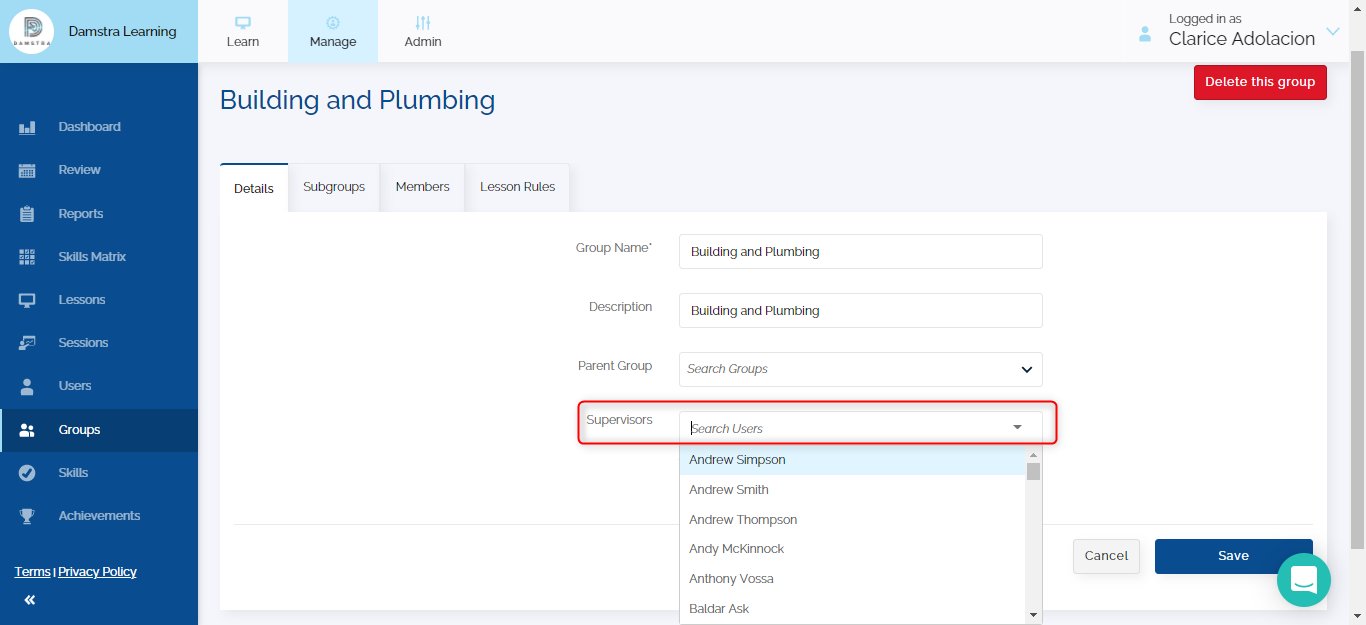Click into the Group Name text field
This screenshot has width=1366, height=625.
point(860,252)
